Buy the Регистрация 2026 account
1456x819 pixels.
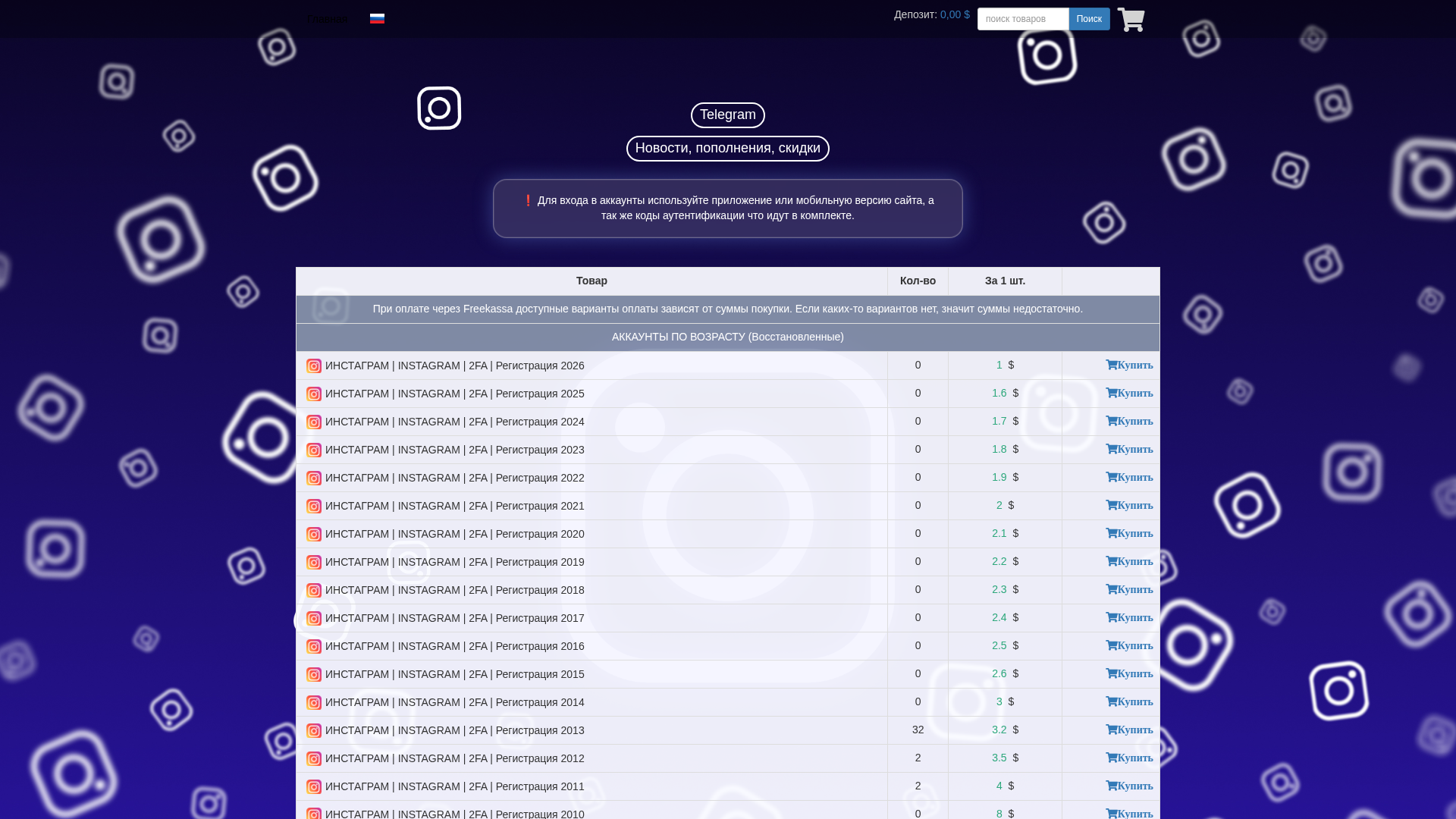click(1129, 366)
